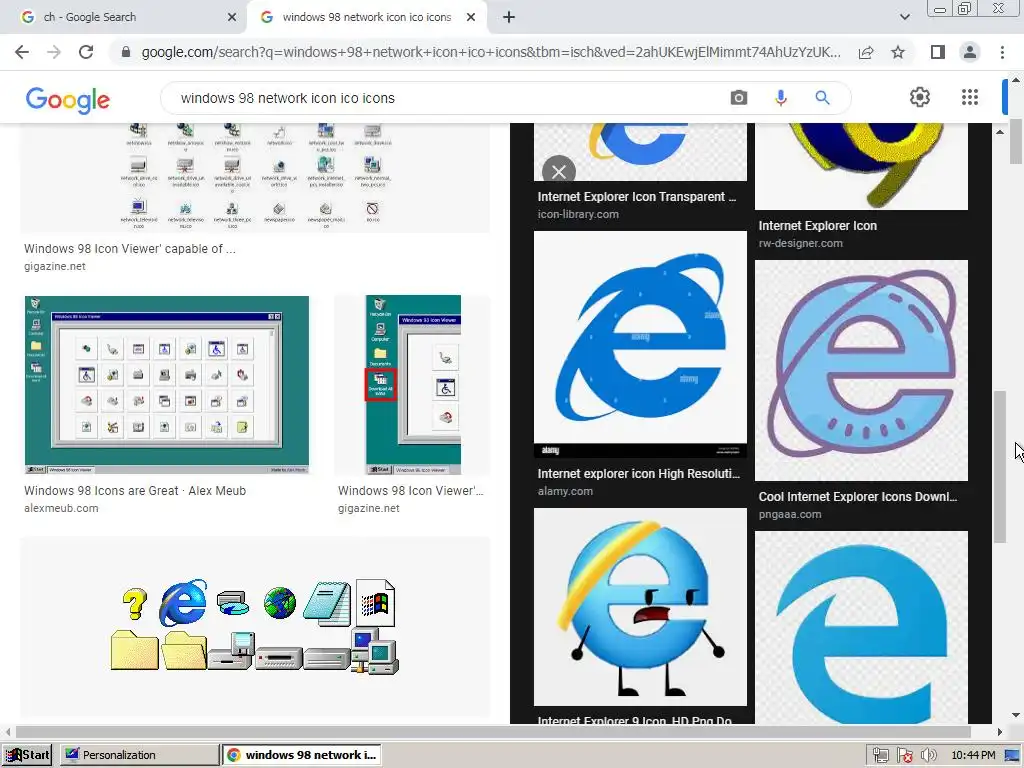Reload the current page
The image size is (1024, 768).
coord(86,52)
